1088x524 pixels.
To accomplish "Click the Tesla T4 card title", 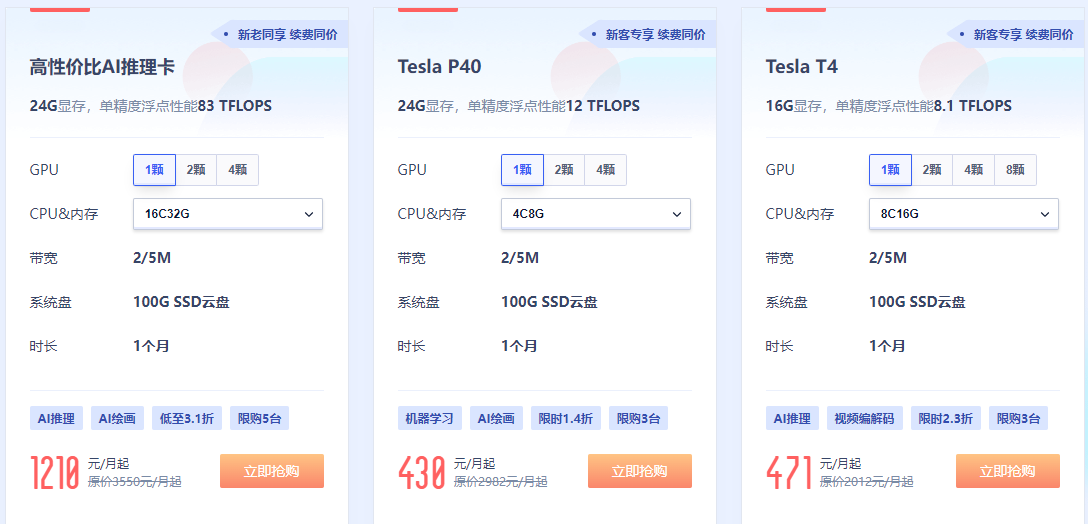I will pos(801,67).
